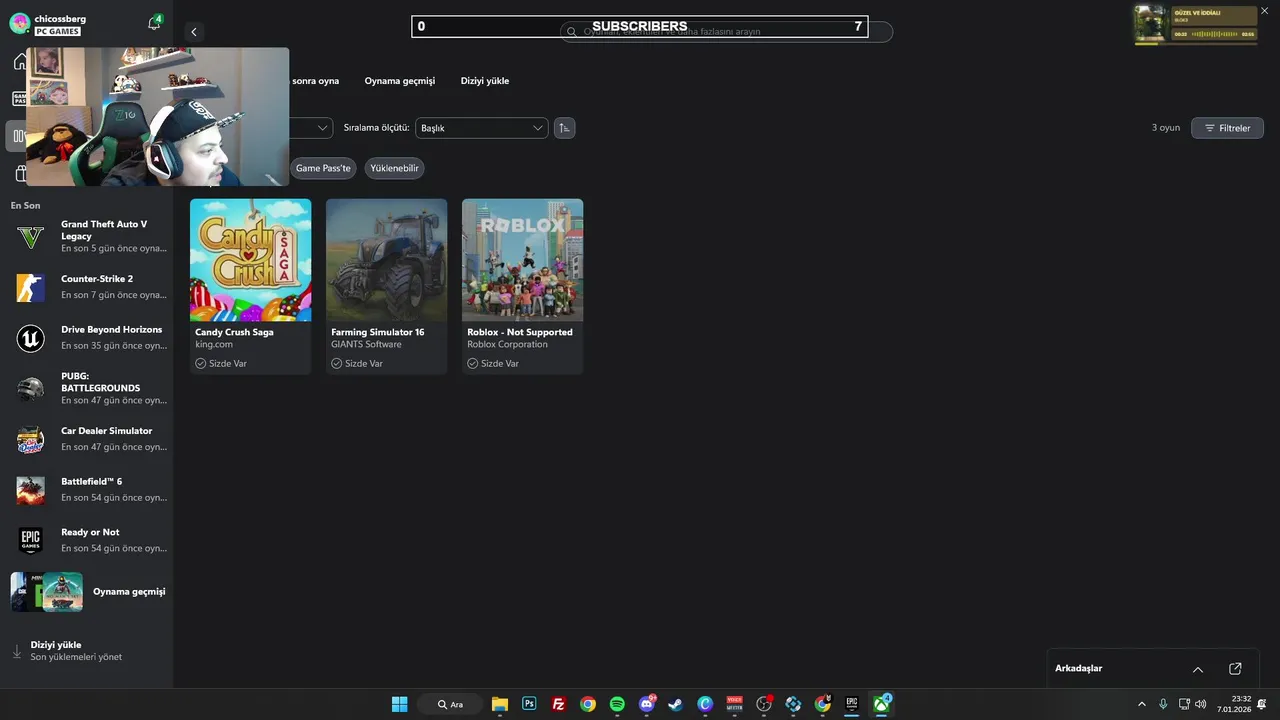Open the Farming Simulator 16 game tile
1280x720 pixels.
(386, 286)
